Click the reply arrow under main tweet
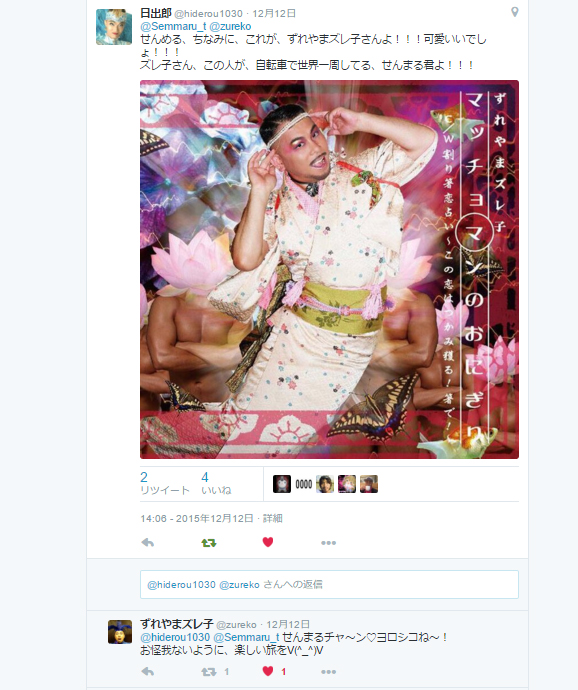The image size is (578, 690). [148, 543]
